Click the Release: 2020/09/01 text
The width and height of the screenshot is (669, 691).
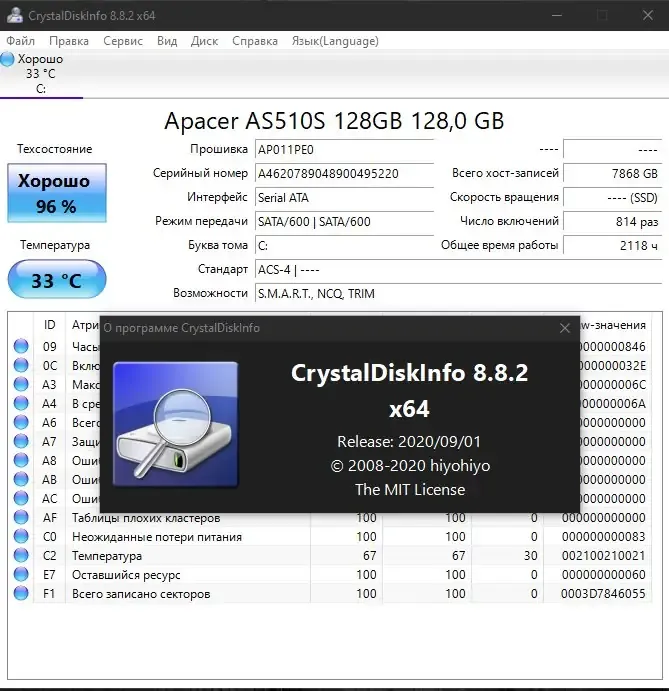click(409, 442)
